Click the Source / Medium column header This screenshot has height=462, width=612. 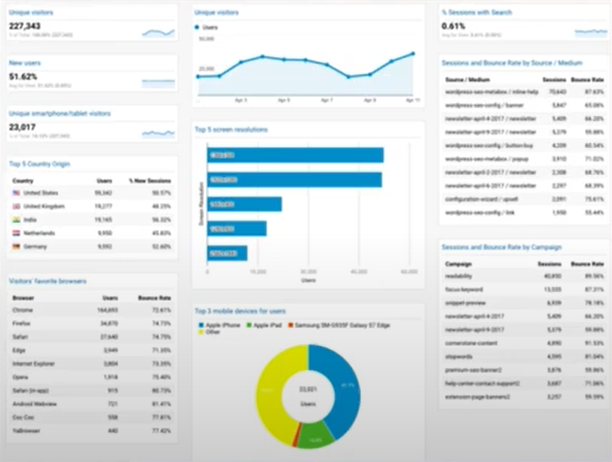[468, 80]
